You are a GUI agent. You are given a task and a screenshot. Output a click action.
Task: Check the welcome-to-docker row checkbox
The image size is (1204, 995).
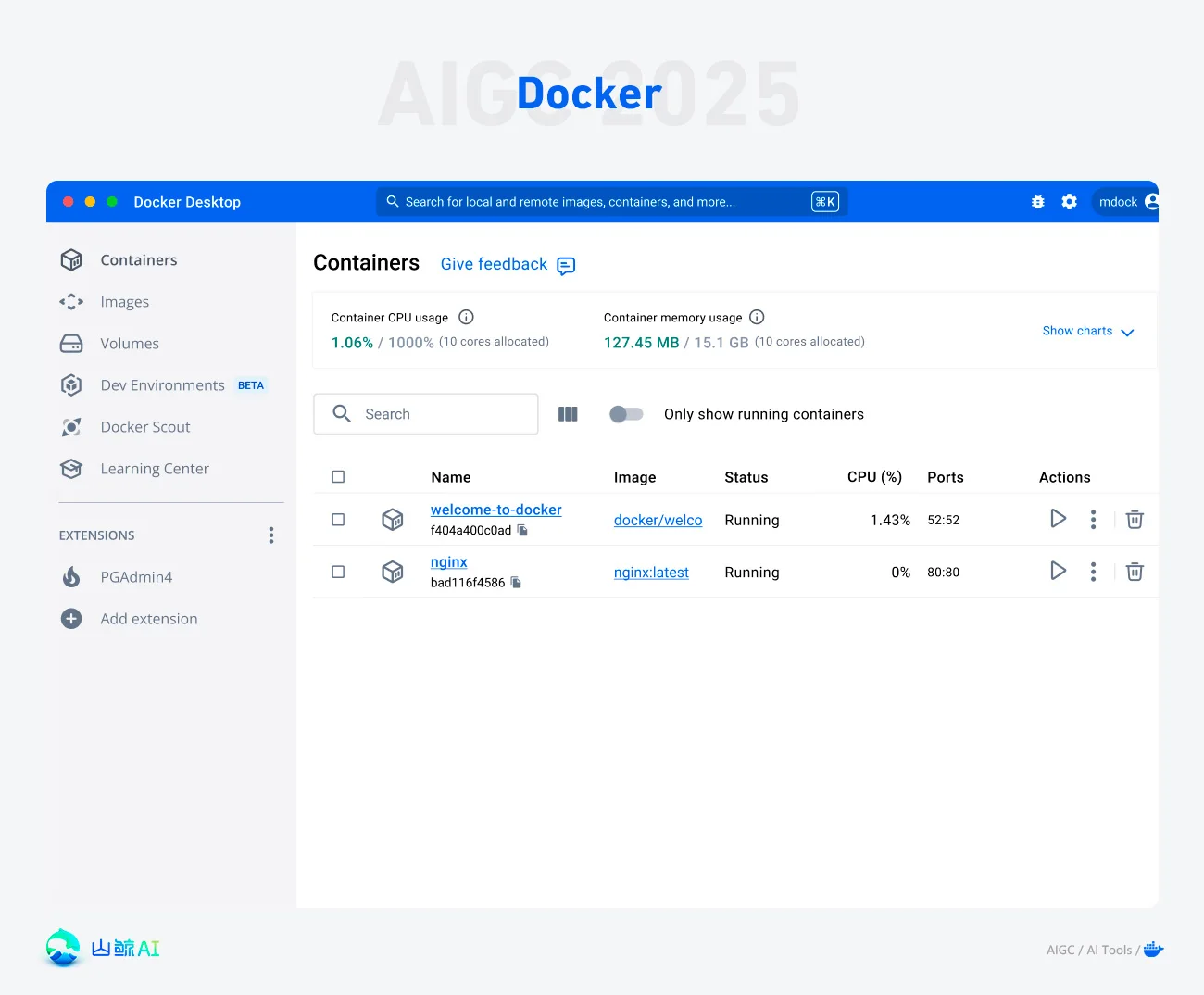click(338, 520)
